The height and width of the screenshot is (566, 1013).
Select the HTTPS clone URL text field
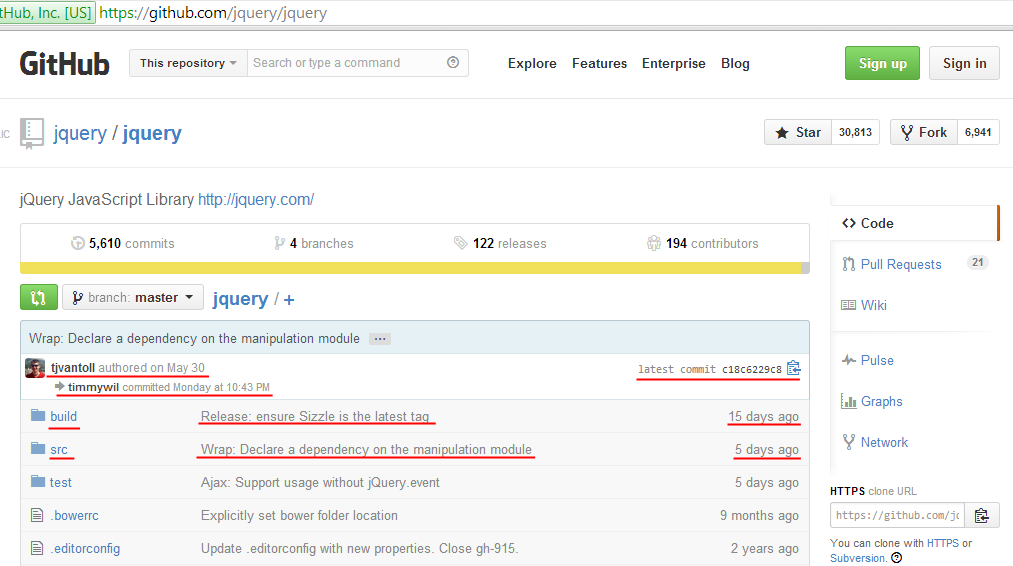(x=897, y=515)
